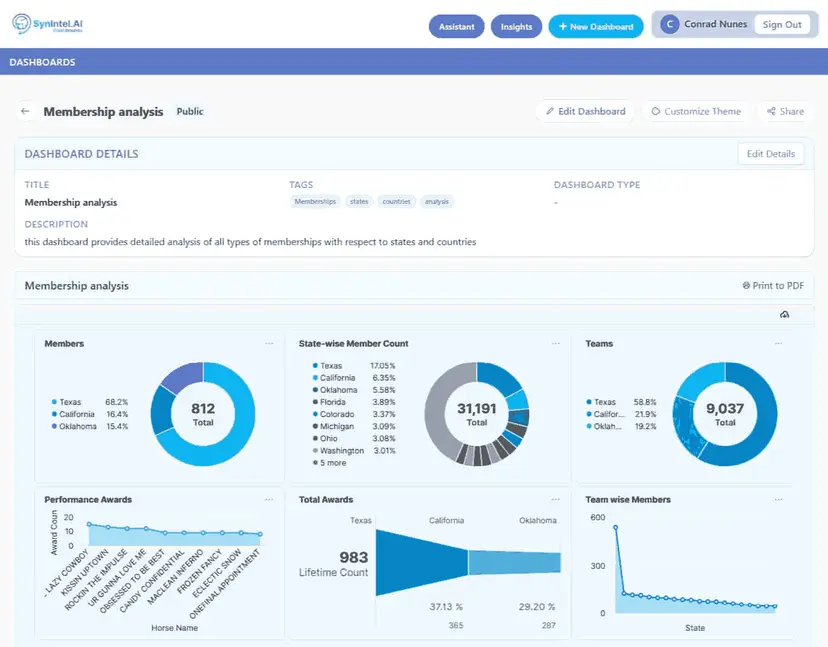Open Members chart options menu
This screenshot has height=647, width=828.
269,343
